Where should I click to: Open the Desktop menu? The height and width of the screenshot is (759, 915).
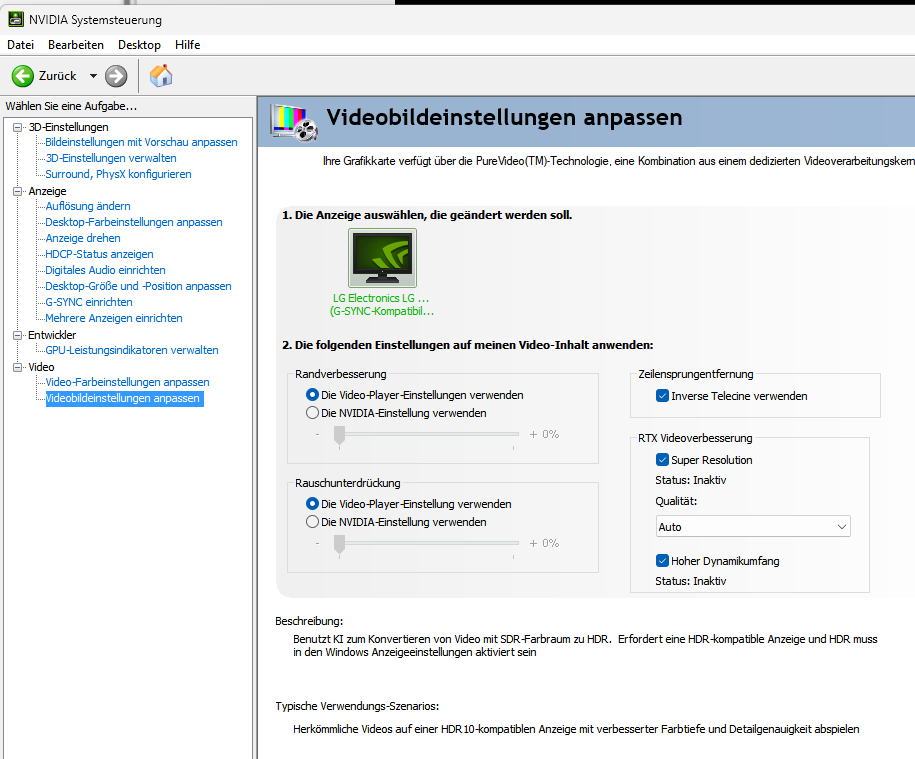point(139,45)
